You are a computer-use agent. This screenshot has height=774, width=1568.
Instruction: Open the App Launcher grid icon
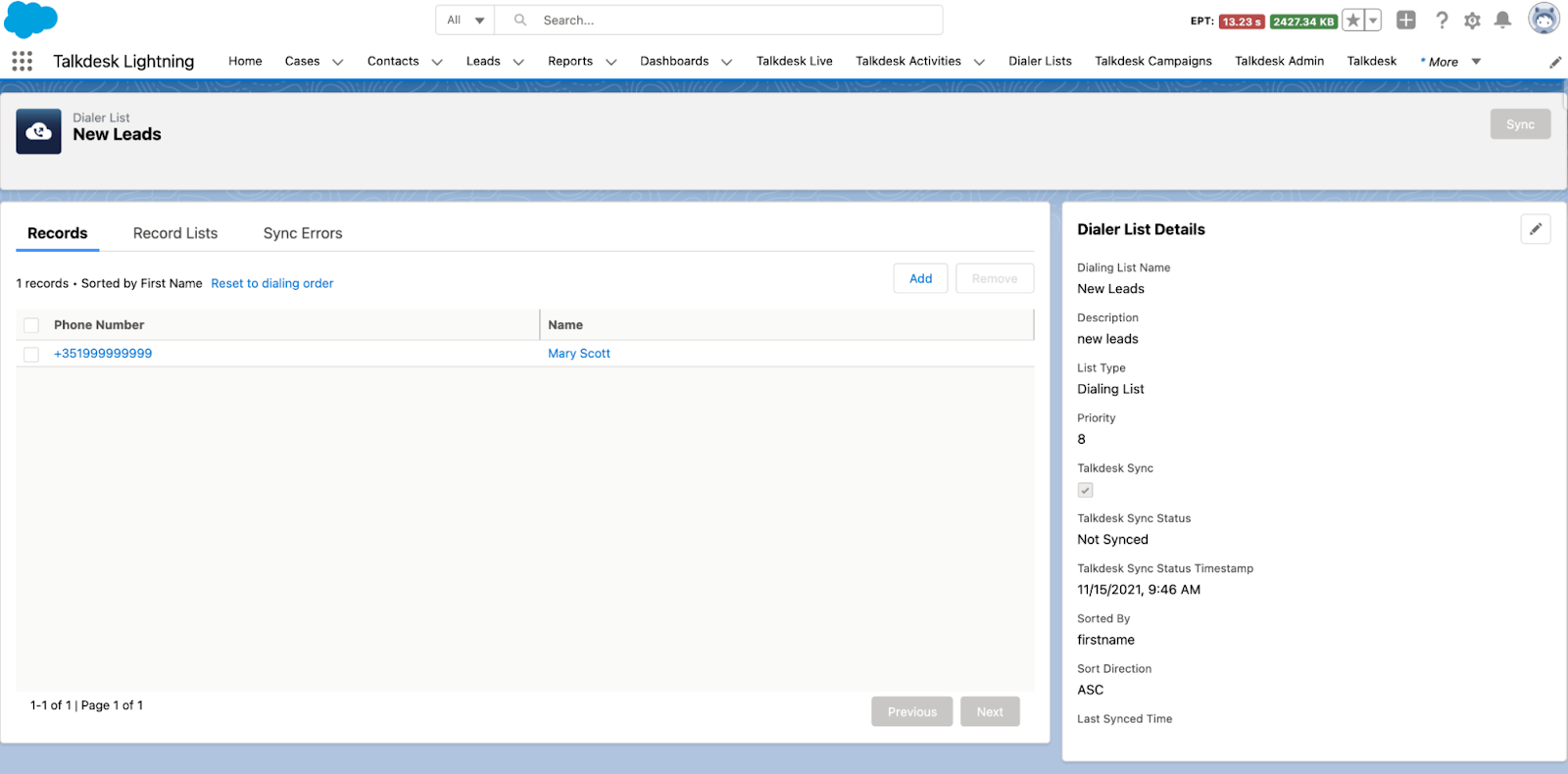pos(23,61)
